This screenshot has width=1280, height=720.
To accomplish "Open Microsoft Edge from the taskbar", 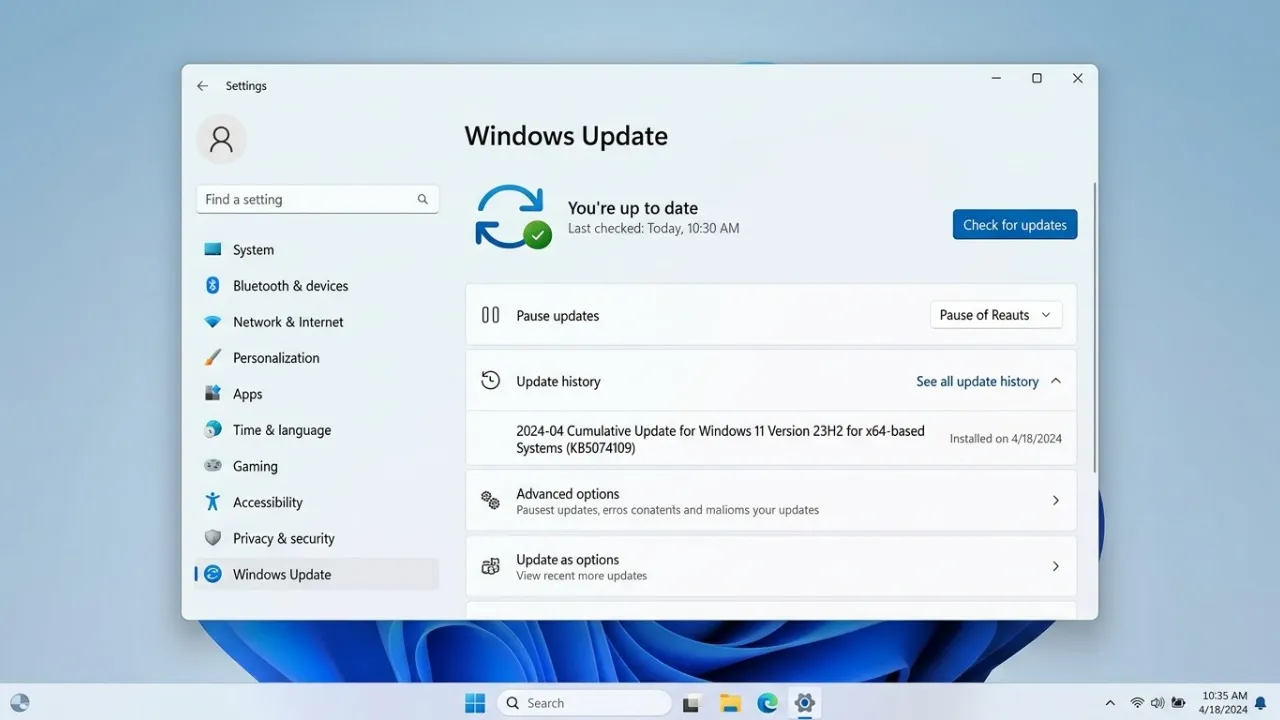I will (767, 703).
